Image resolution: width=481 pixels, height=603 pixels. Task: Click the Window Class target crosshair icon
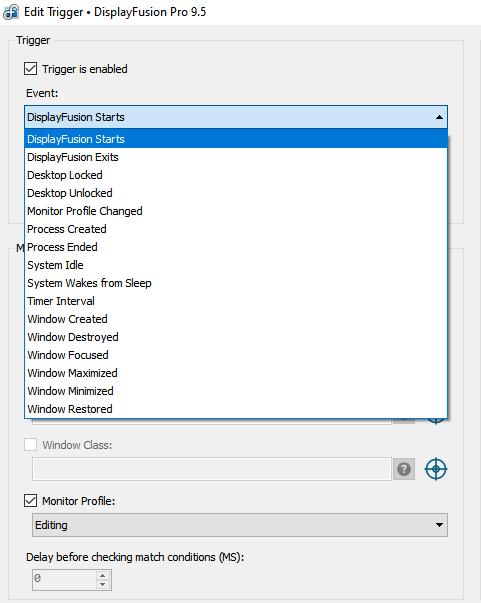(x=436, y=469)
